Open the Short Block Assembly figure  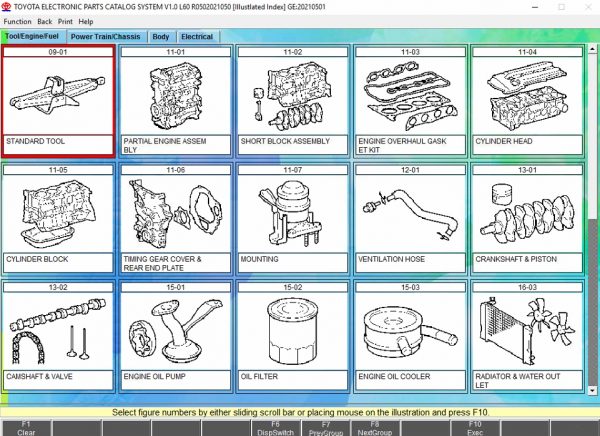point(293,96)
